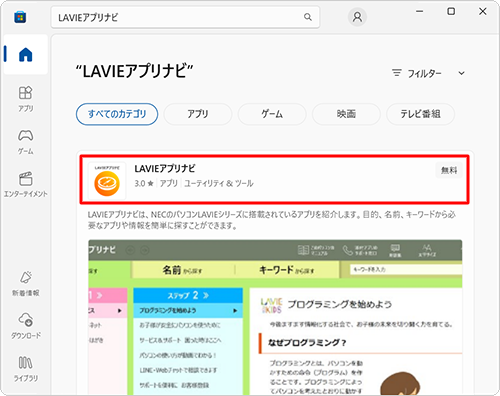Open the user account profile icon

pos(357,17)
